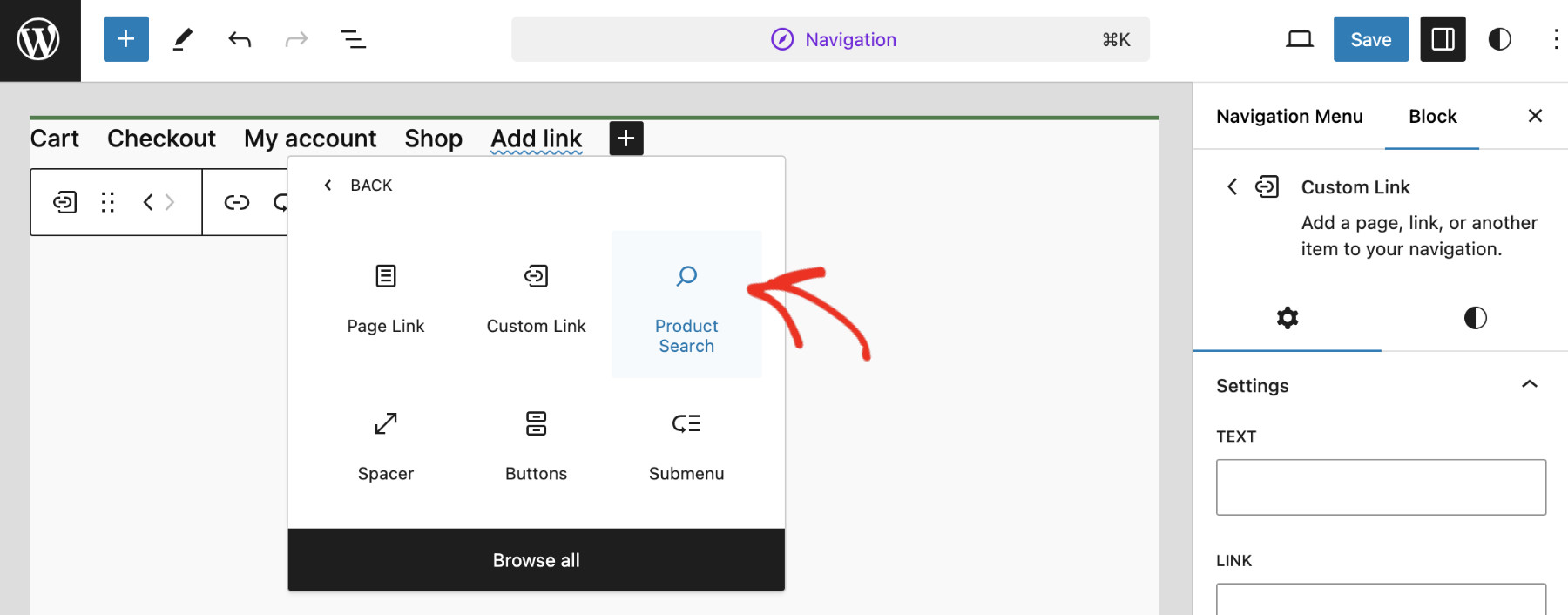Image resolution: width=1568 pixels, height=615 pixels.
Task: Open the Navigation command palette bar
Action: click(830, 39)
